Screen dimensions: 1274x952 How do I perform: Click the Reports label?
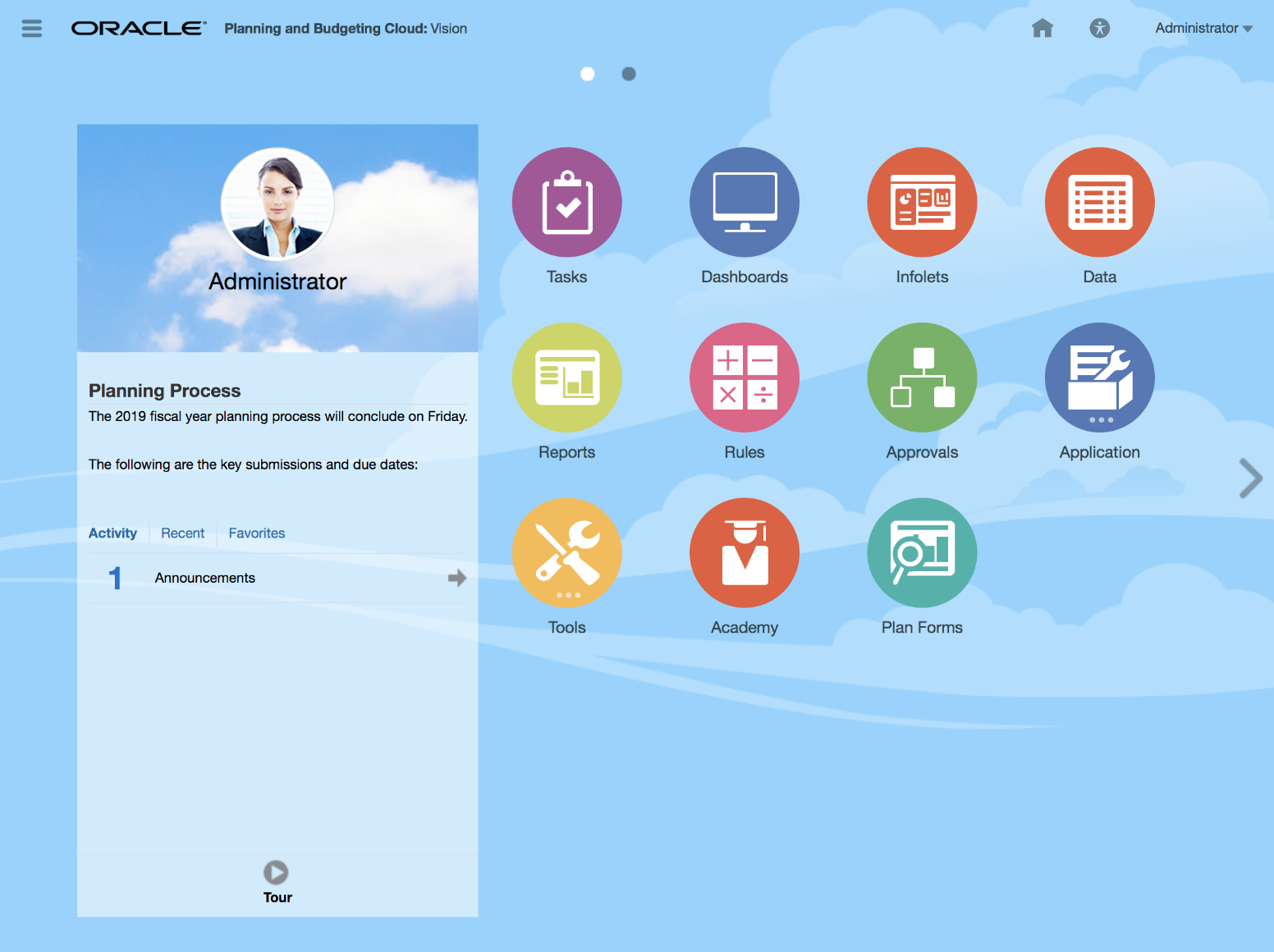click(567, 453)
